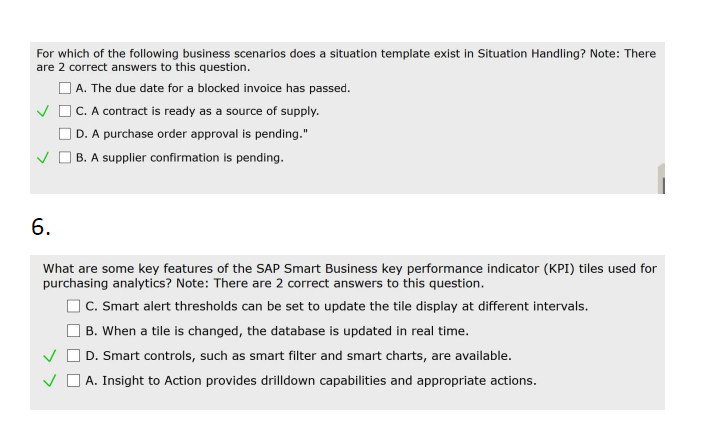
Task: Click green checkmark beside supplier confirmation answer
Action: [42, 158]
